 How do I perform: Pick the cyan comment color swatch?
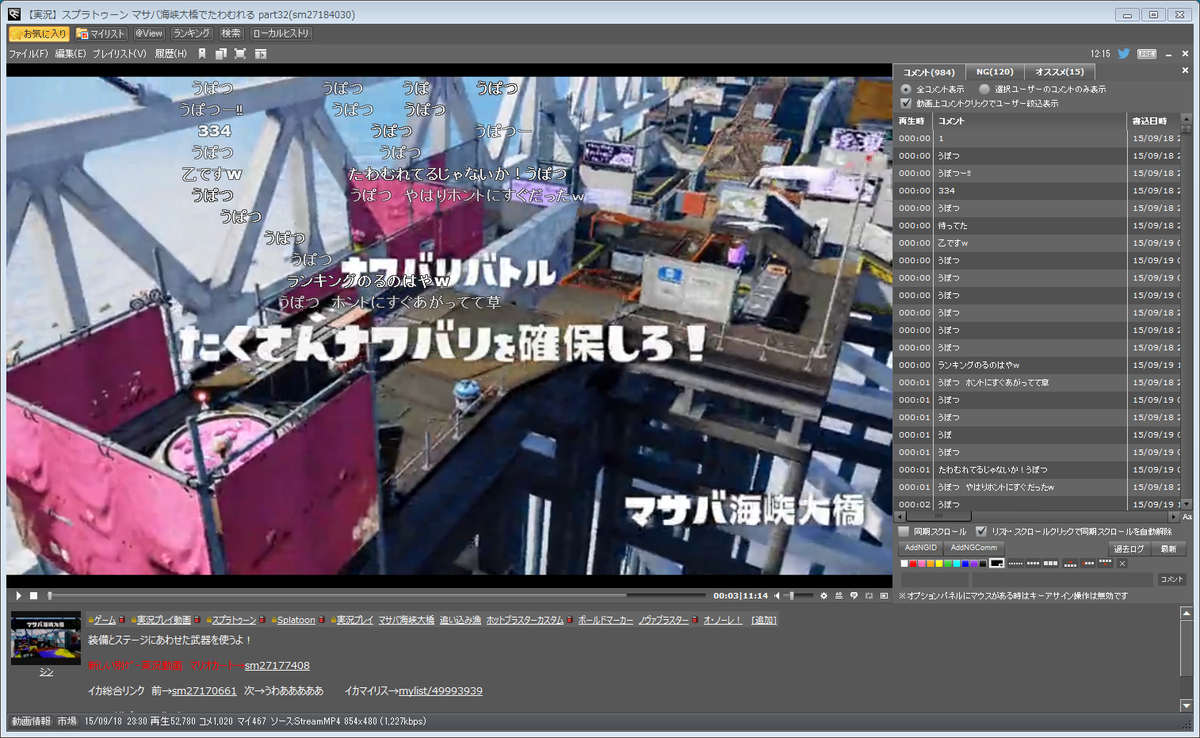(957, 563)
